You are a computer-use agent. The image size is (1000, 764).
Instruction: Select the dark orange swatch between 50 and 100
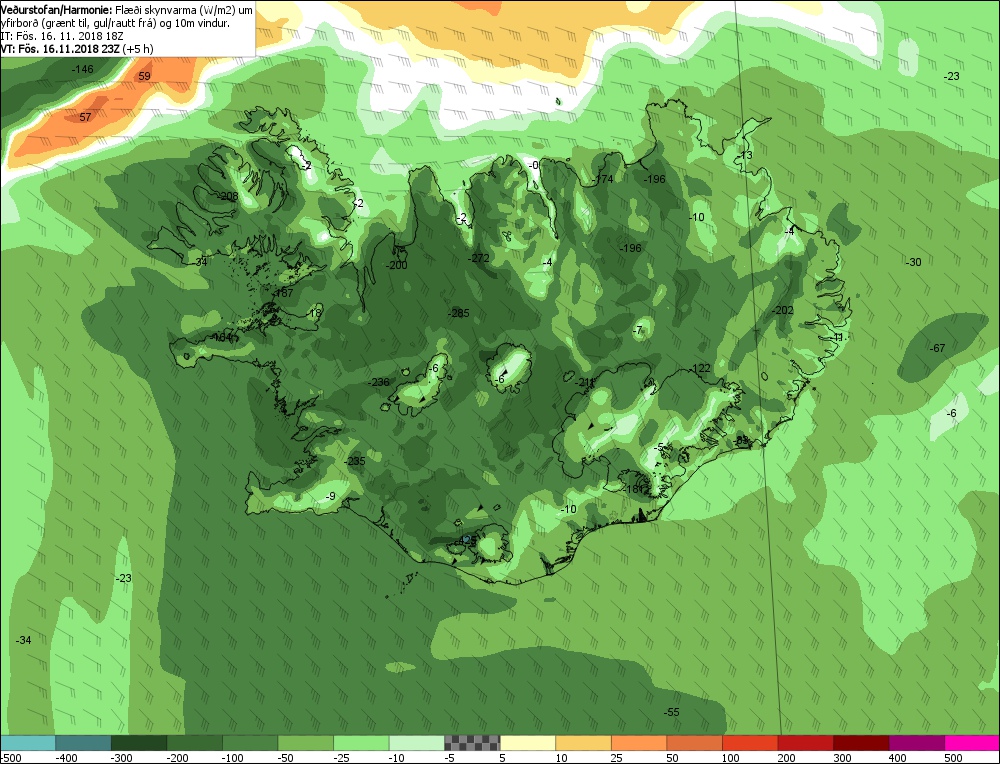tap(694, 743)
